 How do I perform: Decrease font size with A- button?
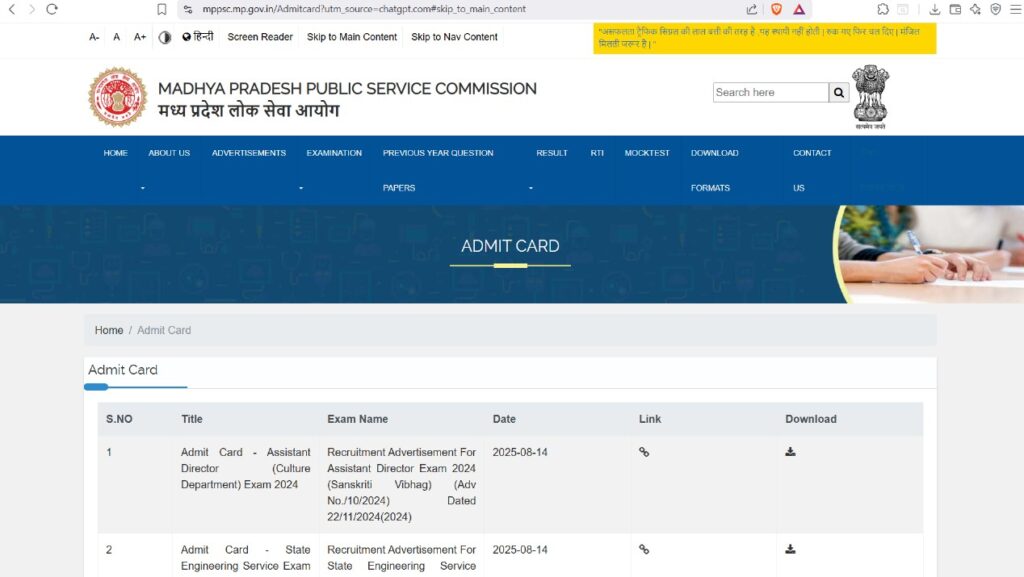(x=94, y=37)
